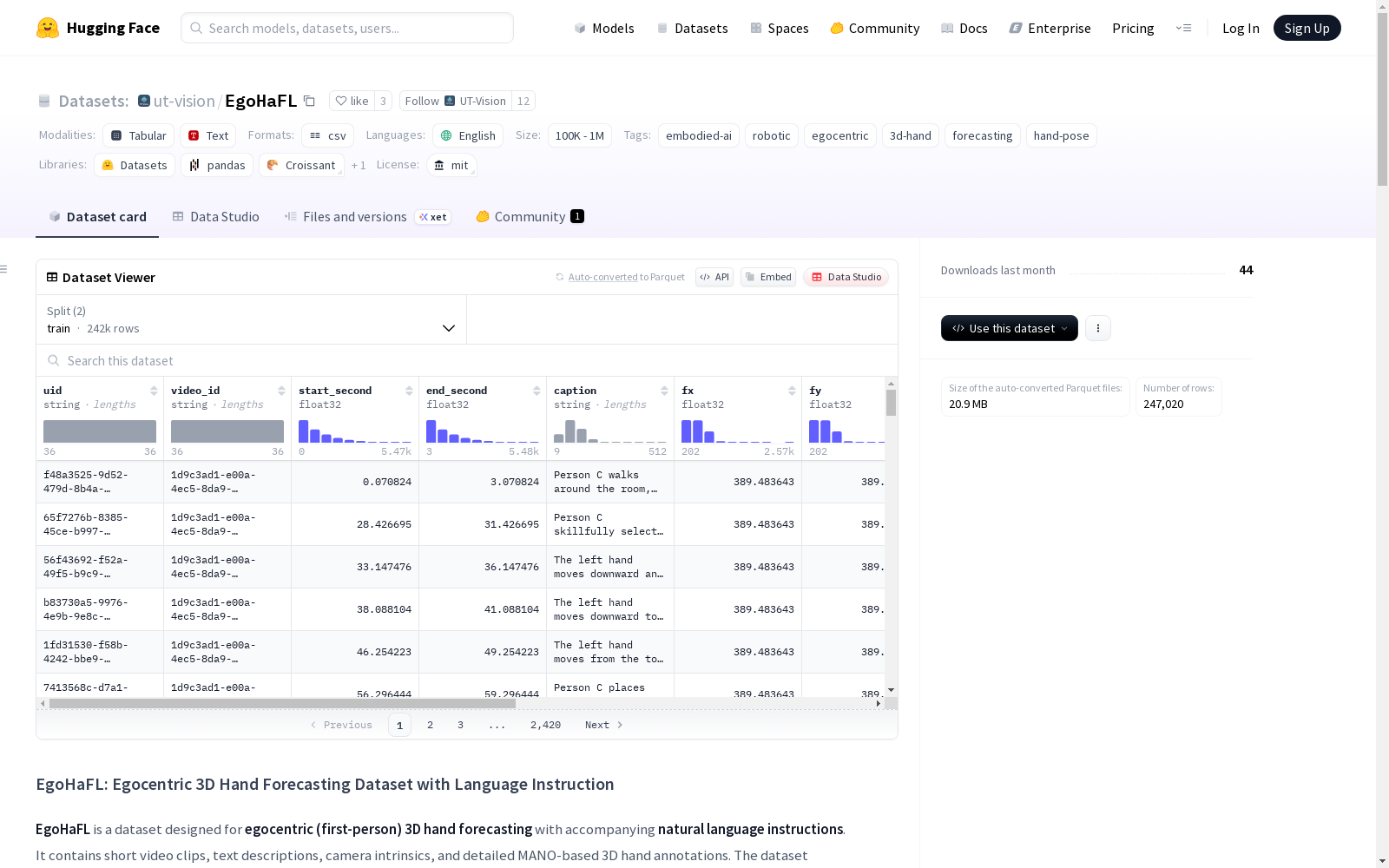Sort the uid column
This screenshot has height=868, width=1389.
click(154, 391)
